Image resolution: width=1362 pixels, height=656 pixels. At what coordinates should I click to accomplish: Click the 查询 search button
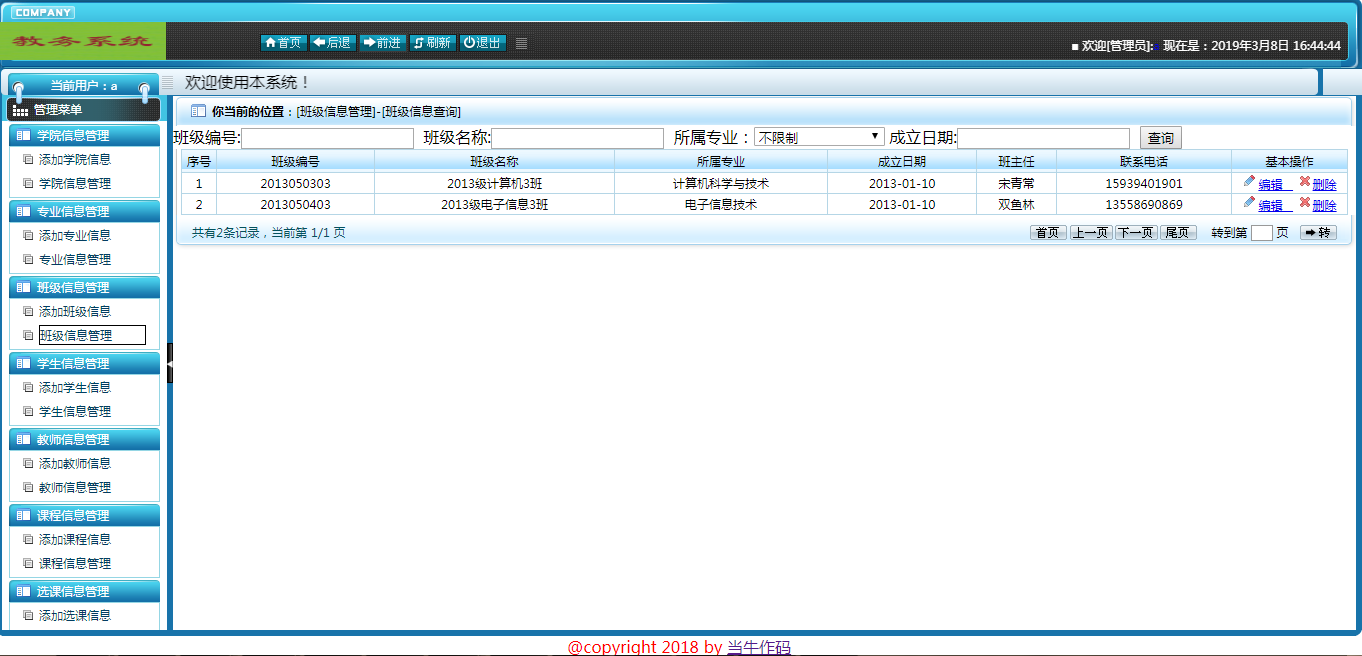pyautogui.click(x=1160, y=138)
